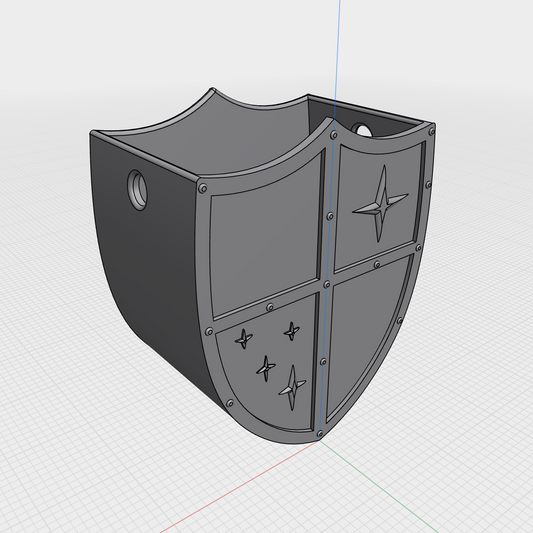Click the threaded hole on the side wall
The height and width of the screenshot is (533, 533).
137,190
